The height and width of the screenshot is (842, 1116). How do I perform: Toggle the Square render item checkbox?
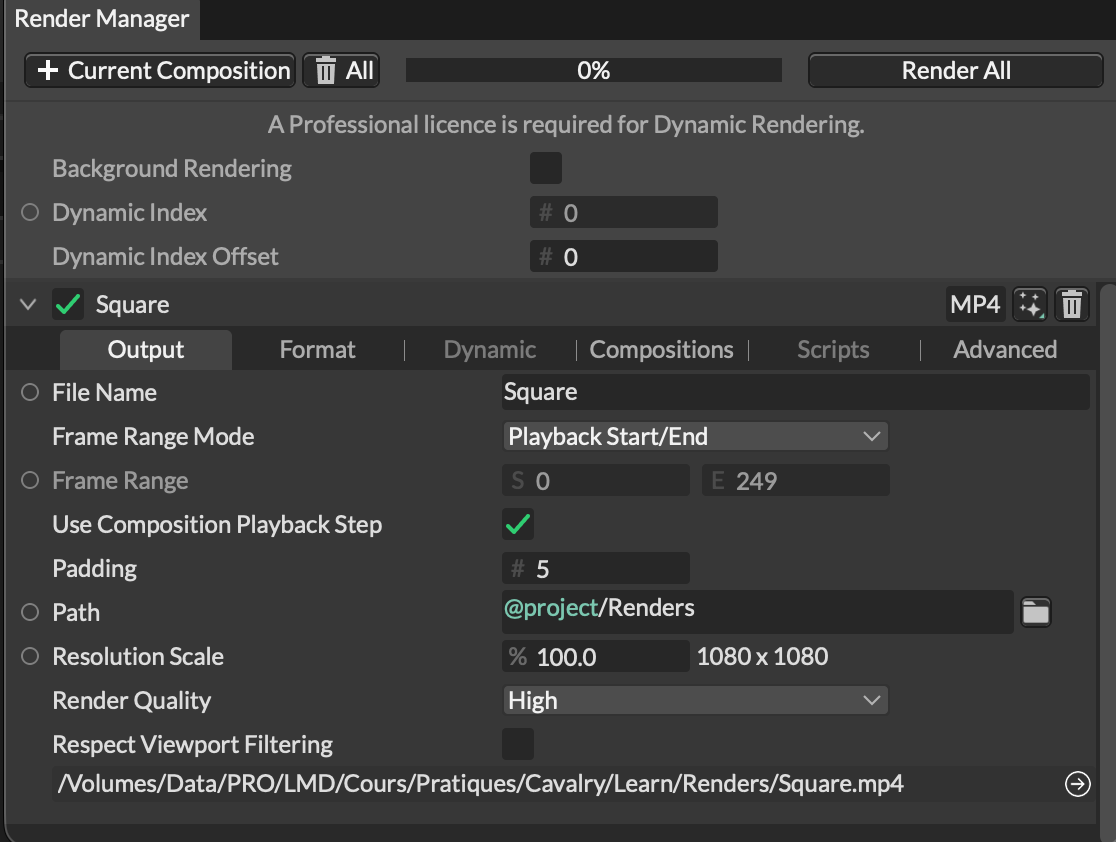[68, 305]
